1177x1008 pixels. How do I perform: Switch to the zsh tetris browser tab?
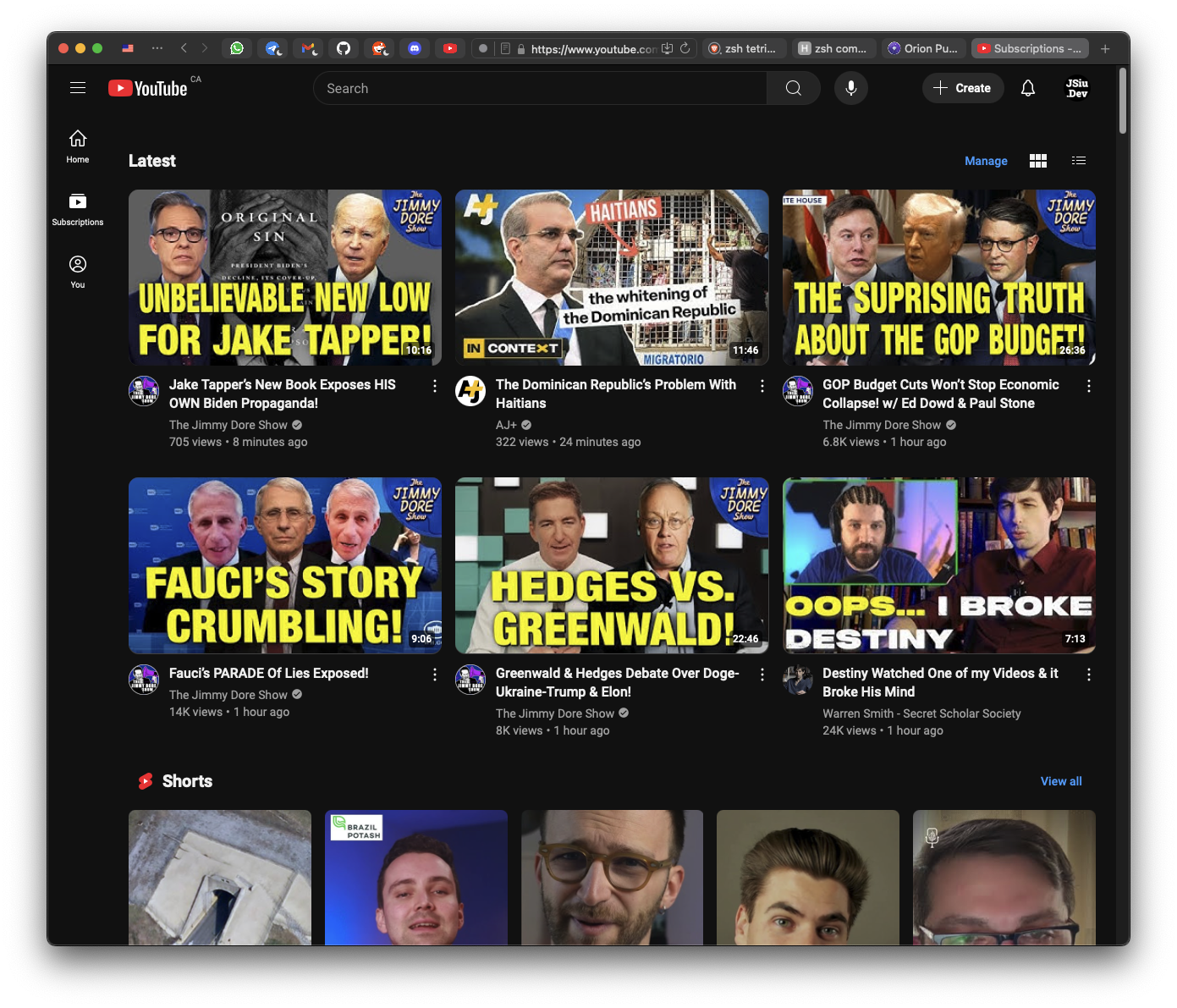click(744, 48)
